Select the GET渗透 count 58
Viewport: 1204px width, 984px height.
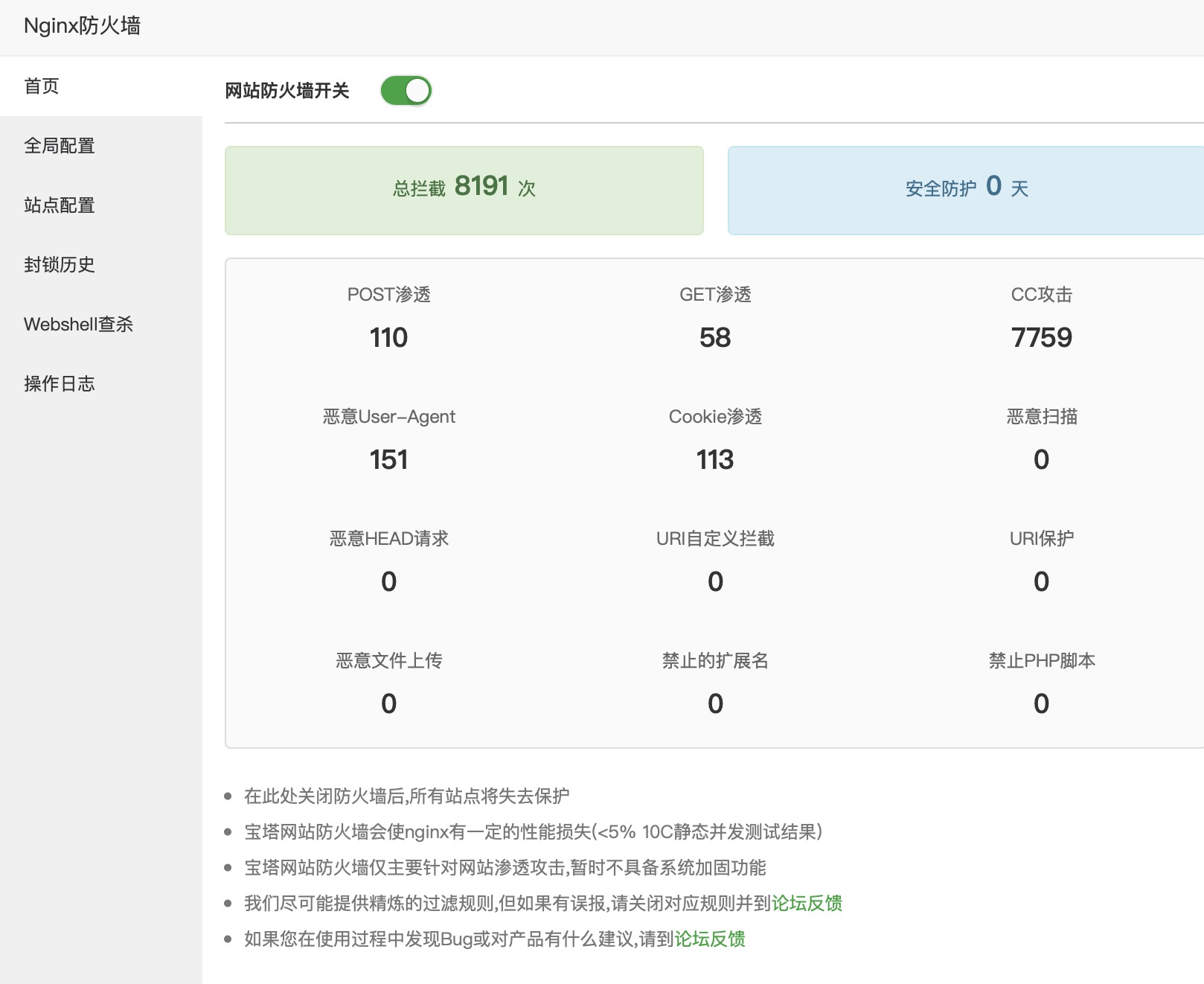pos(715,338)
